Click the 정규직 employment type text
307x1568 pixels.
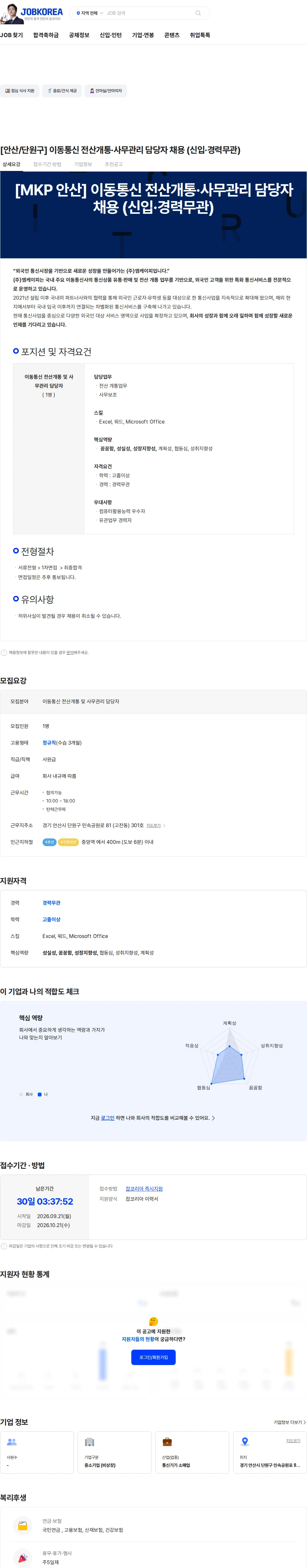coord(49,743)
